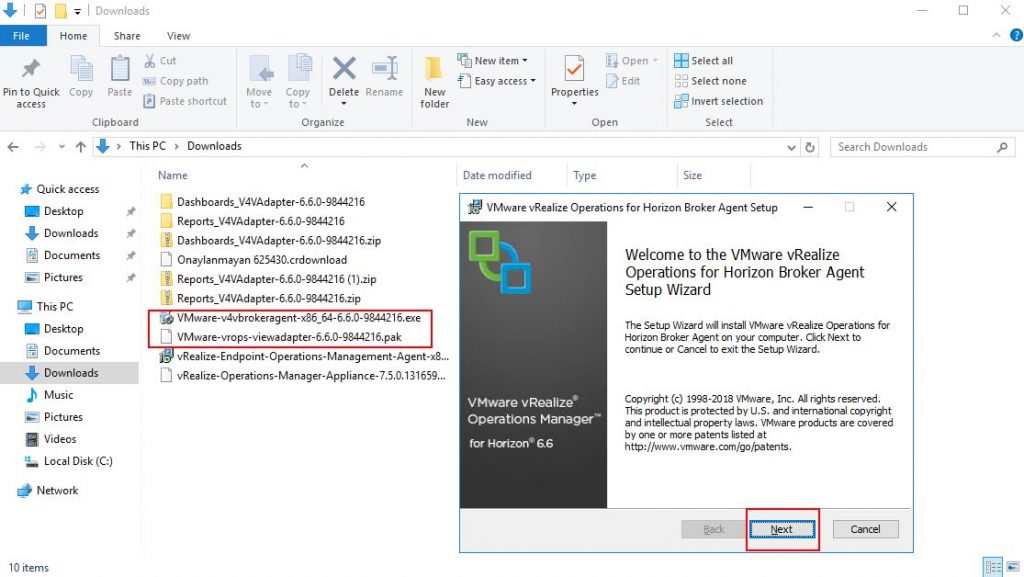Click the New folder quick access toolbar icon
Image resolution: width=1024 pixels, height=577 pixels.
61,11
